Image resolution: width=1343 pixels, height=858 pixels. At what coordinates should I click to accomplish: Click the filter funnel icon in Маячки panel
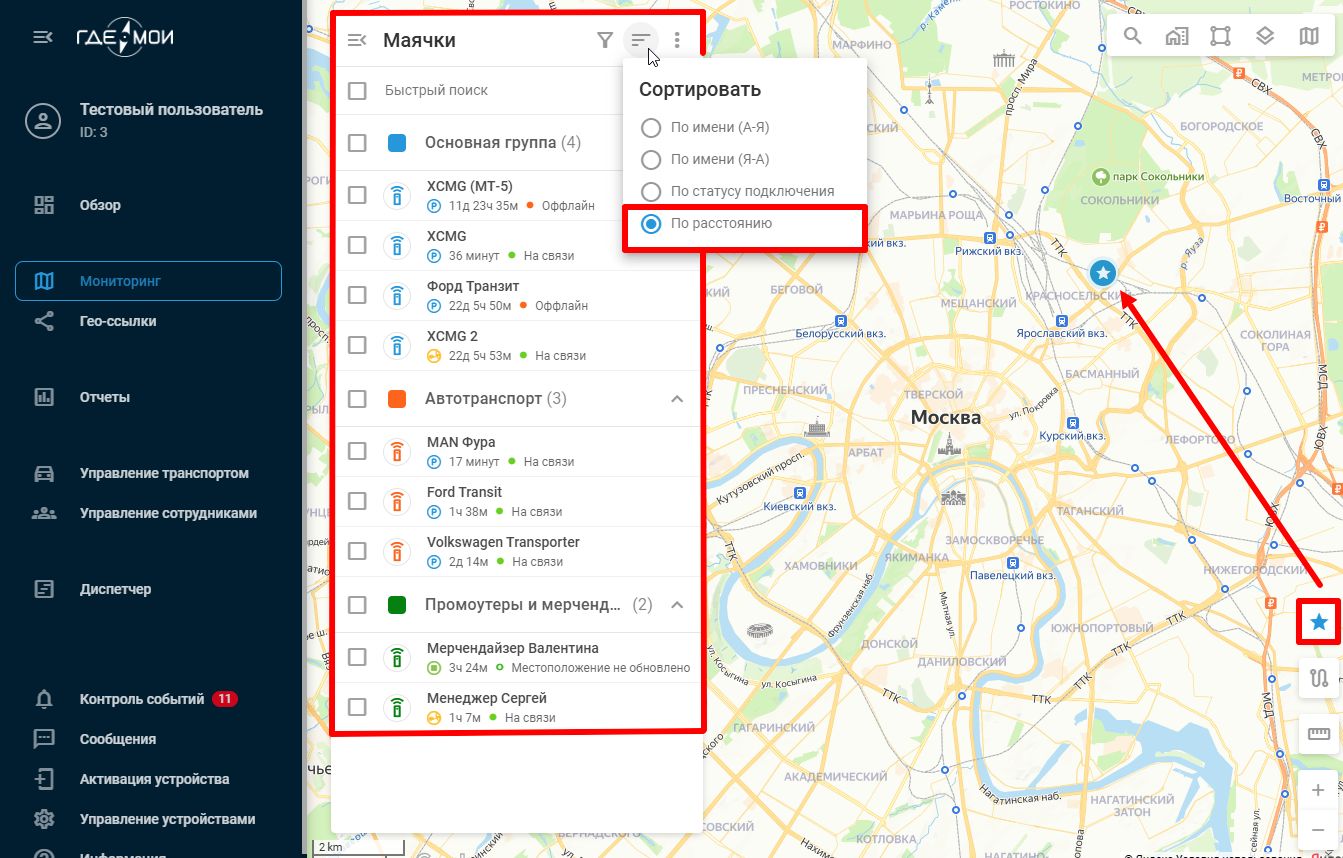tap(604, 40)
